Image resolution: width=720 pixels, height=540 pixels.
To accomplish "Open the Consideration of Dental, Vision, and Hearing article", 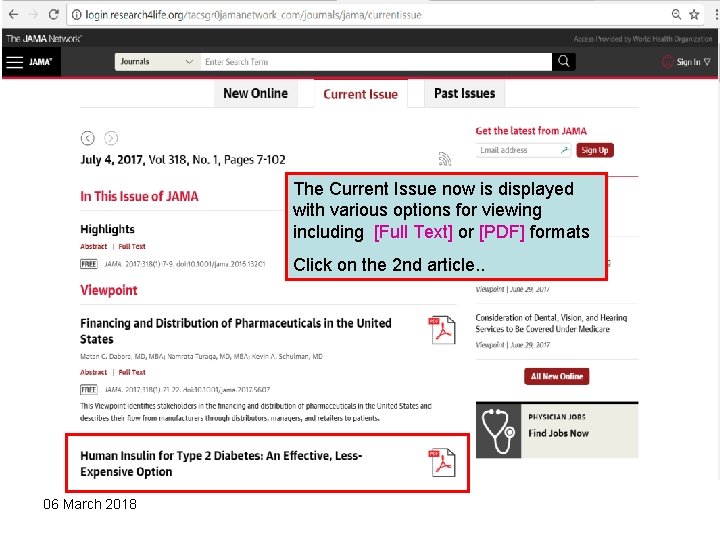I will (551, 323).
